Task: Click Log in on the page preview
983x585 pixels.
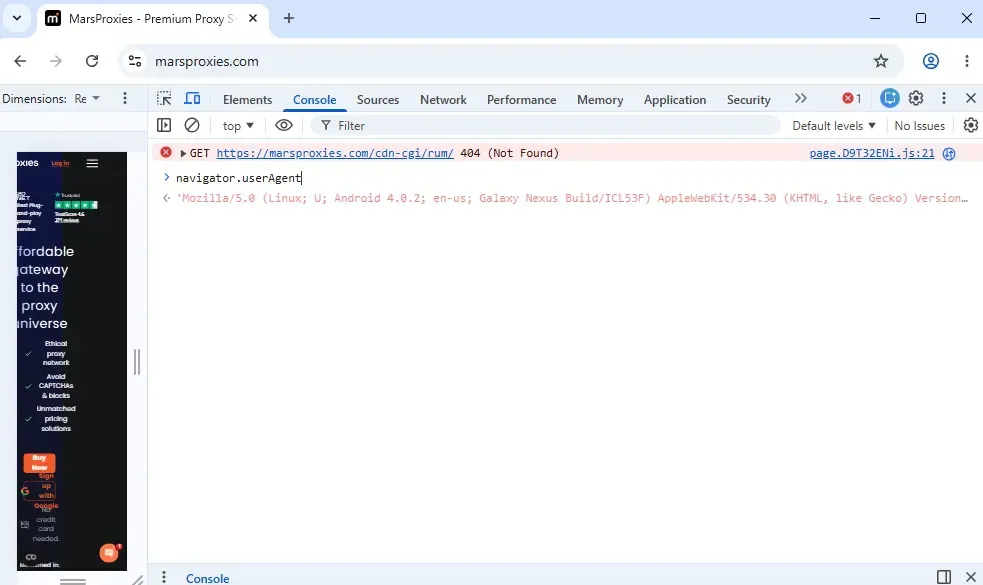Action: click(x=60, y=163)
